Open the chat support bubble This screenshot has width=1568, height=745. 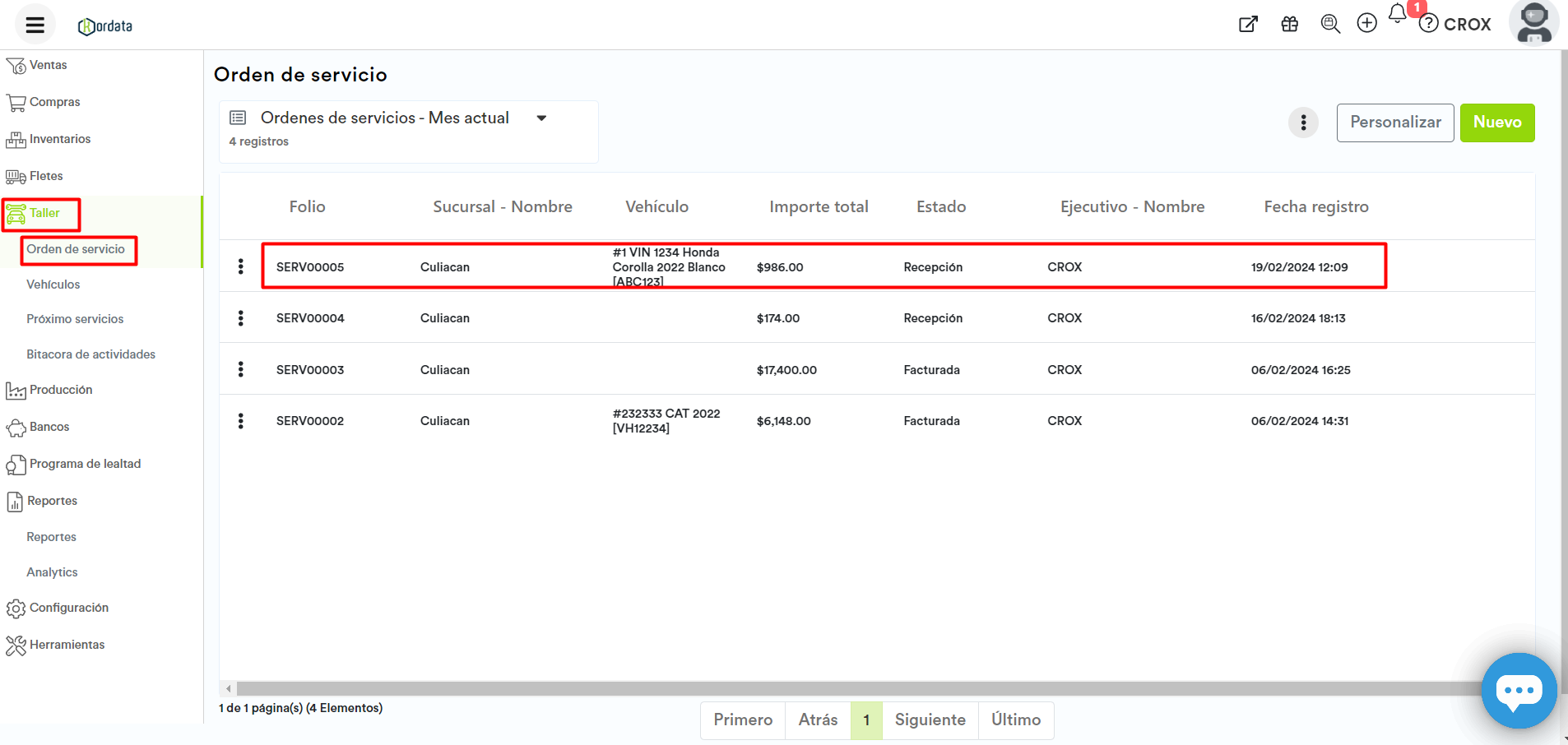[1518, 690]
